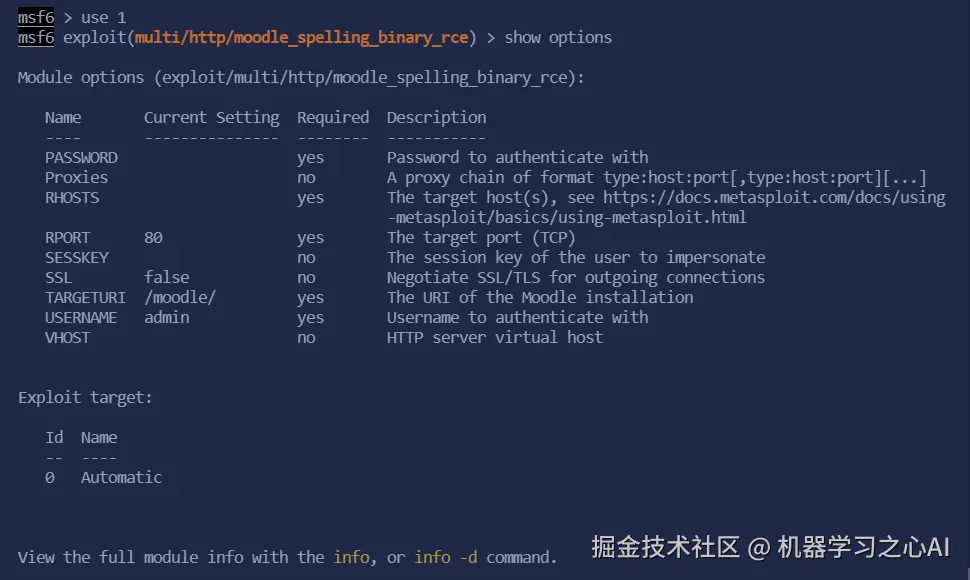The height and width of the screenshot is (580, 970).
Task: Click the PASSWORD option name
Action: coord(81,157)
